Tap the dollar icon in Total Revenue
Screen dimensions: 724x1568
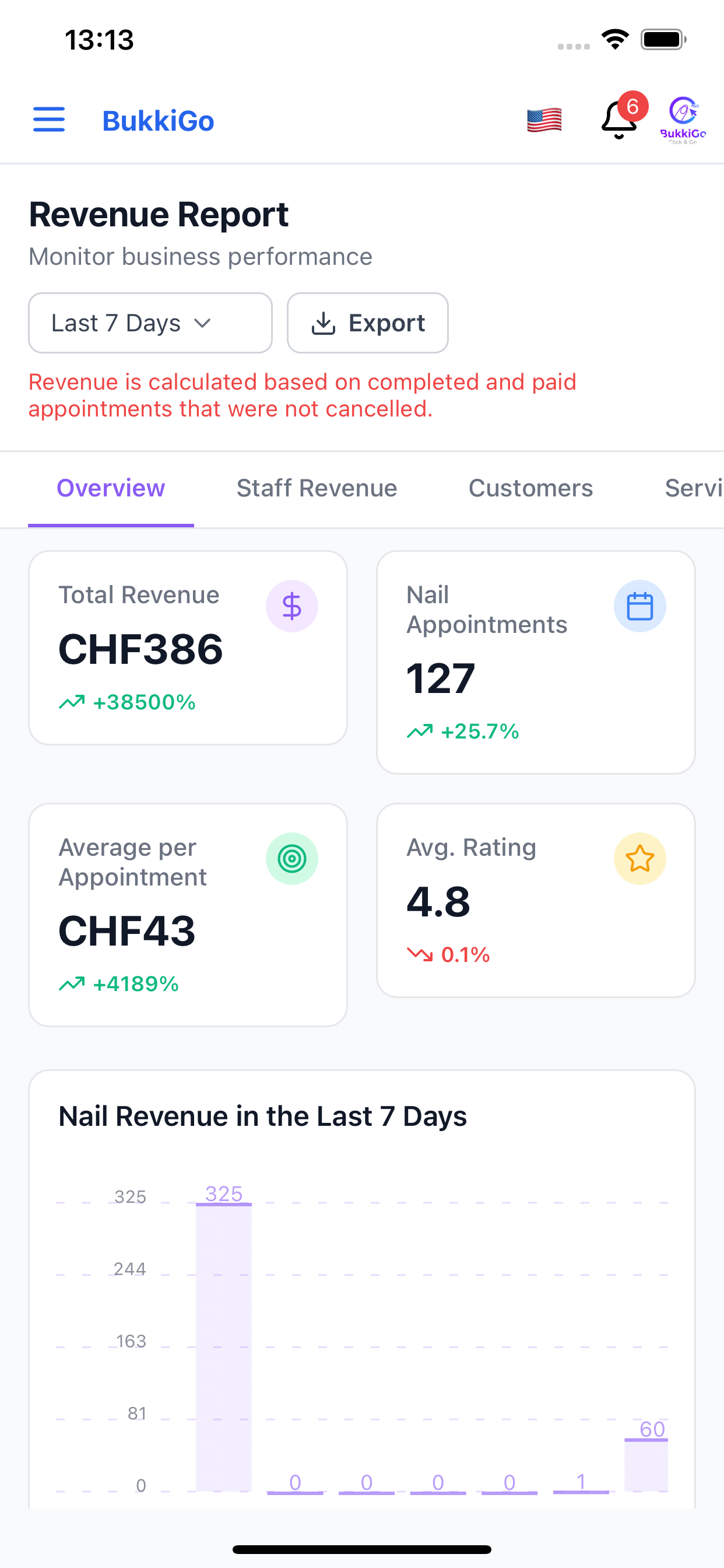click(x=292, y=605)
